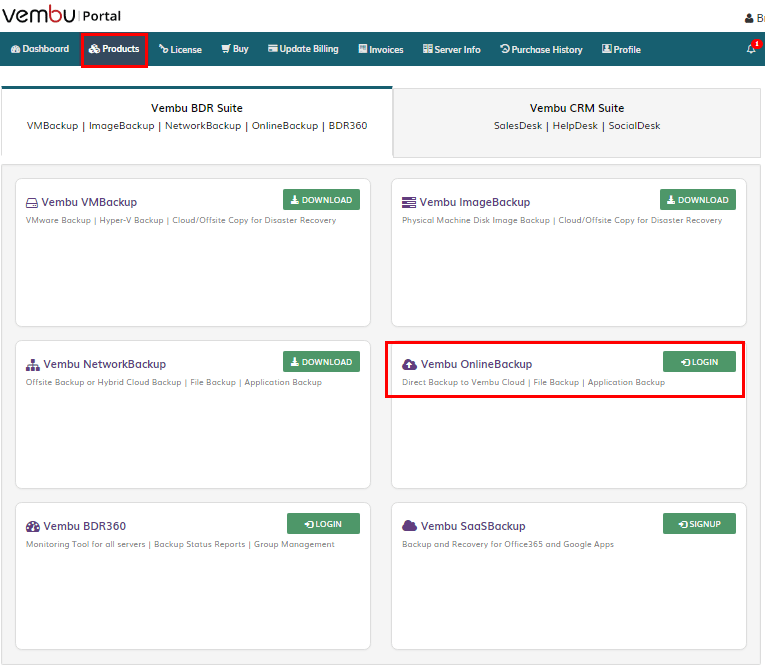
Task: Click the Vembu NetworkBackup network icon
Action: 33,364
